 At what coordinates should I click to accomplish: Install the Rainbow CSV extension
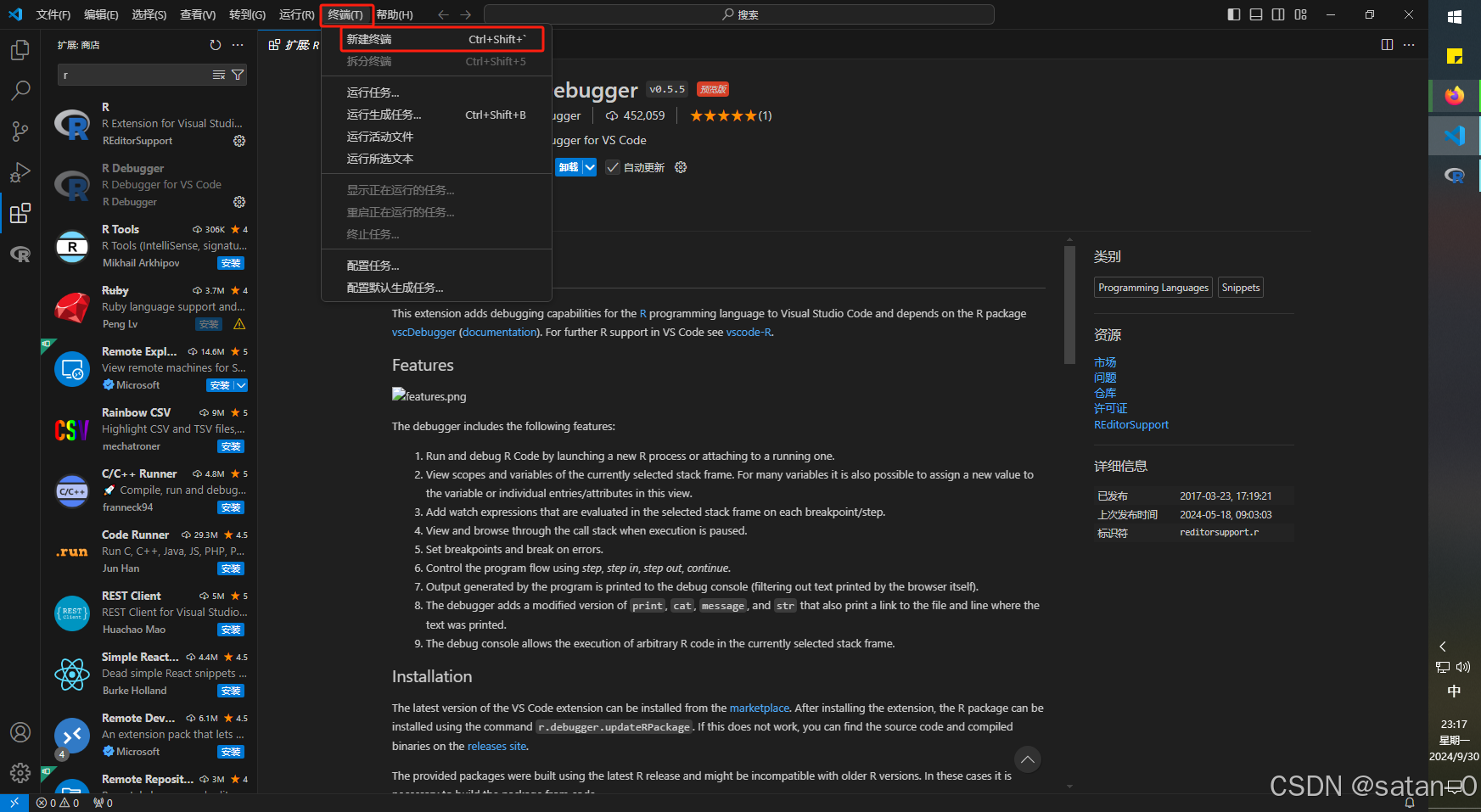(x=231, y=446)
